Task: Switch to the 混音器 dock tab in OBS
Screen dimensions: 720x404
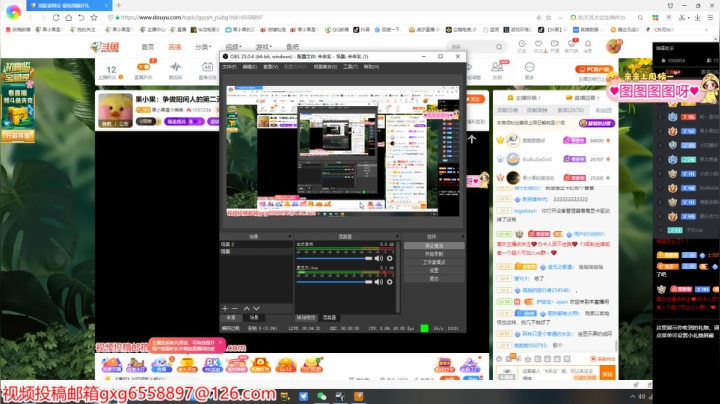Action: [329, 318]
